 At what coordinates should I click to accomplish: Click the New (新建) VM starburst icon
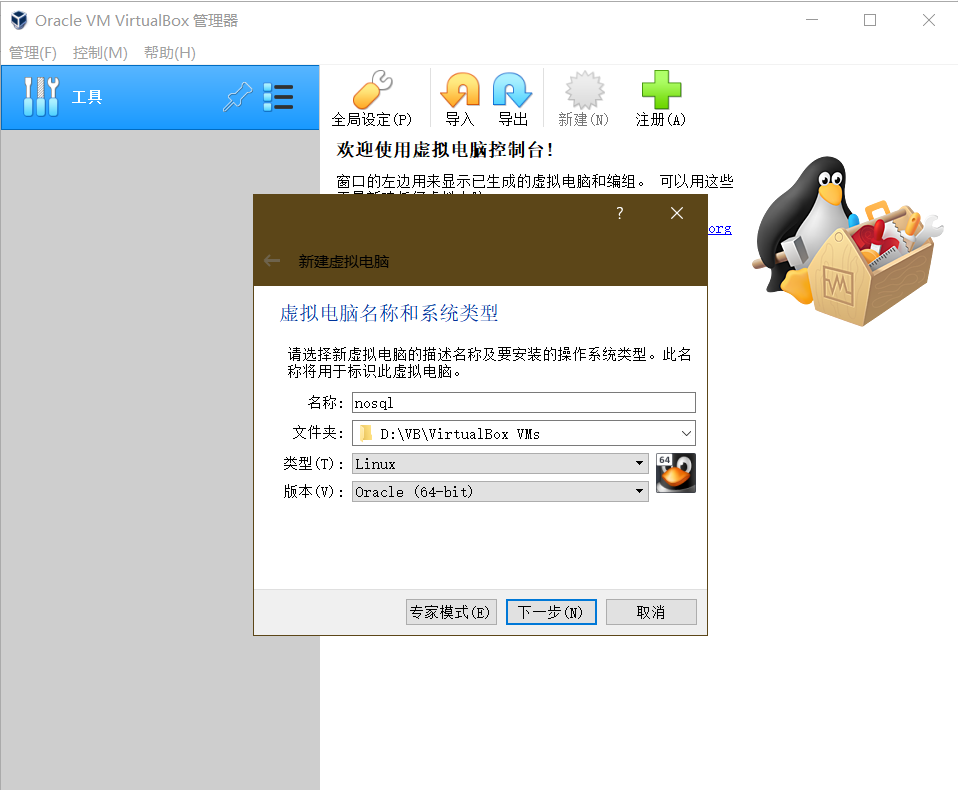(x=583, y=98)
